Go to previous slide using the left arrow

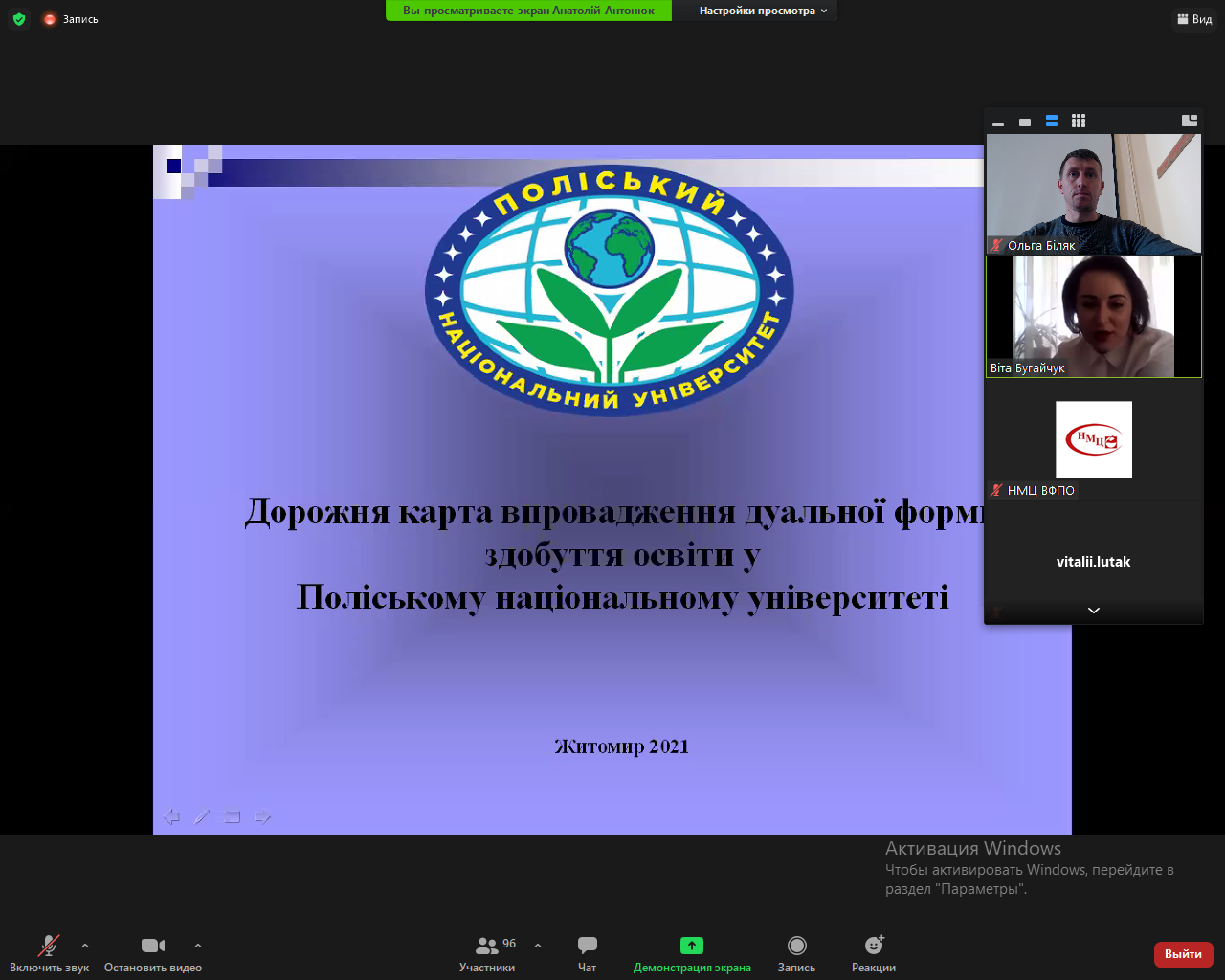pyautogui.click(x=171, y=816)
